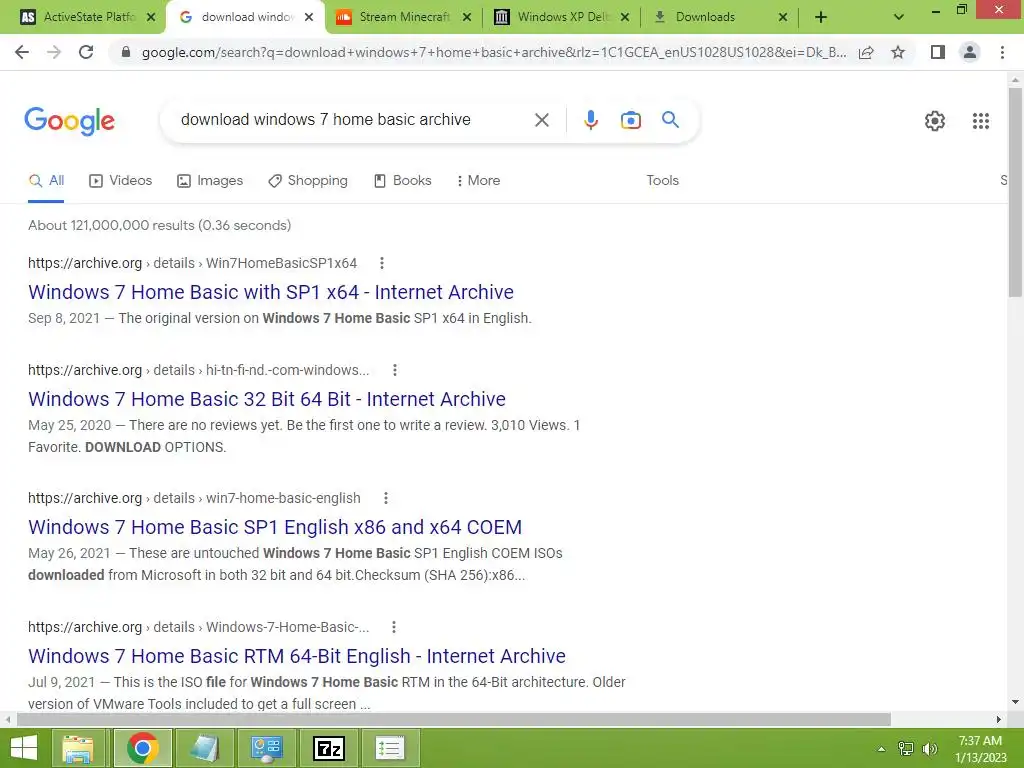Image resolution: width=1024 pixels, height=768 pixels.
Task: Open the Windows Start menu
Action: pyautogui.click(x=24, y=748)
